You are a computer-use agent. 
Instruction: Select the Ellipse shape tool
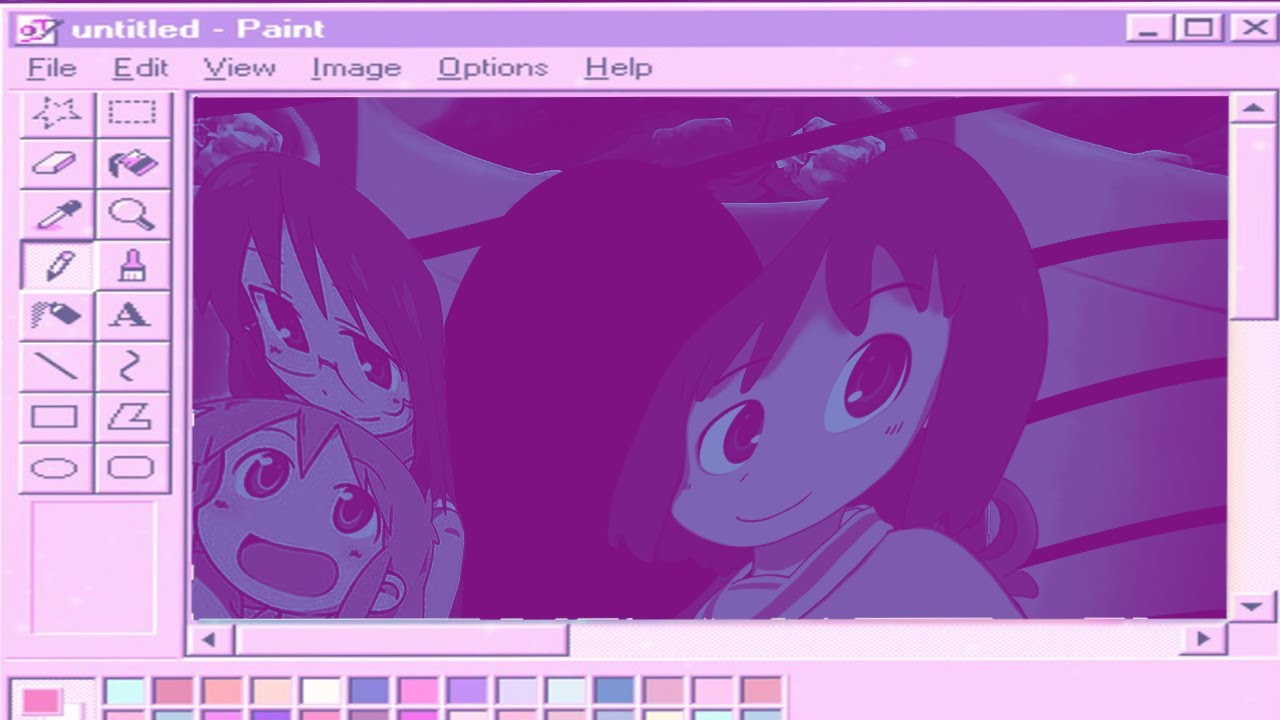pyautogui.click(x=57, y=468)
